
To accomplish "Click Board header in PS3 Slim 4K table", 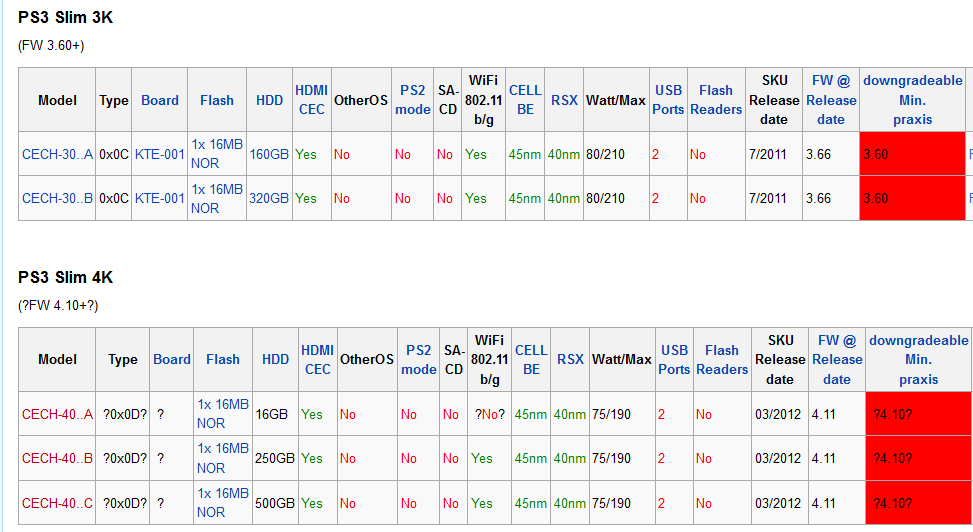I will (172, 359).
